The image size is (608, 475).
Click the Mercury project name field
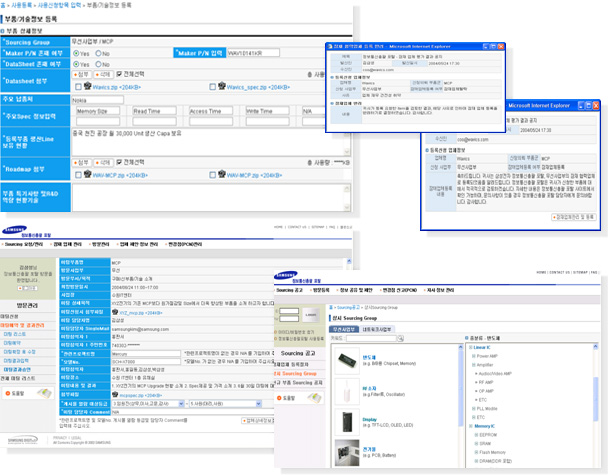(x=146, y=354)
